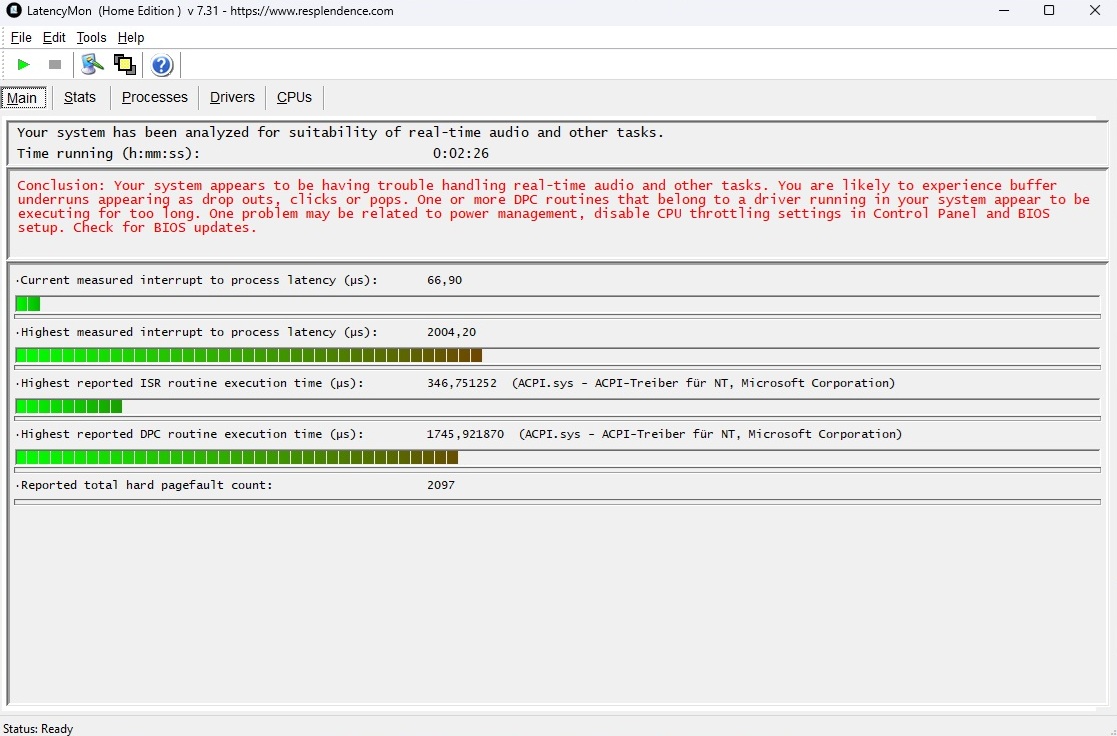Show the Drivers tab
1117x736 pixels.
pyautogui.click(x=232, y=97)
